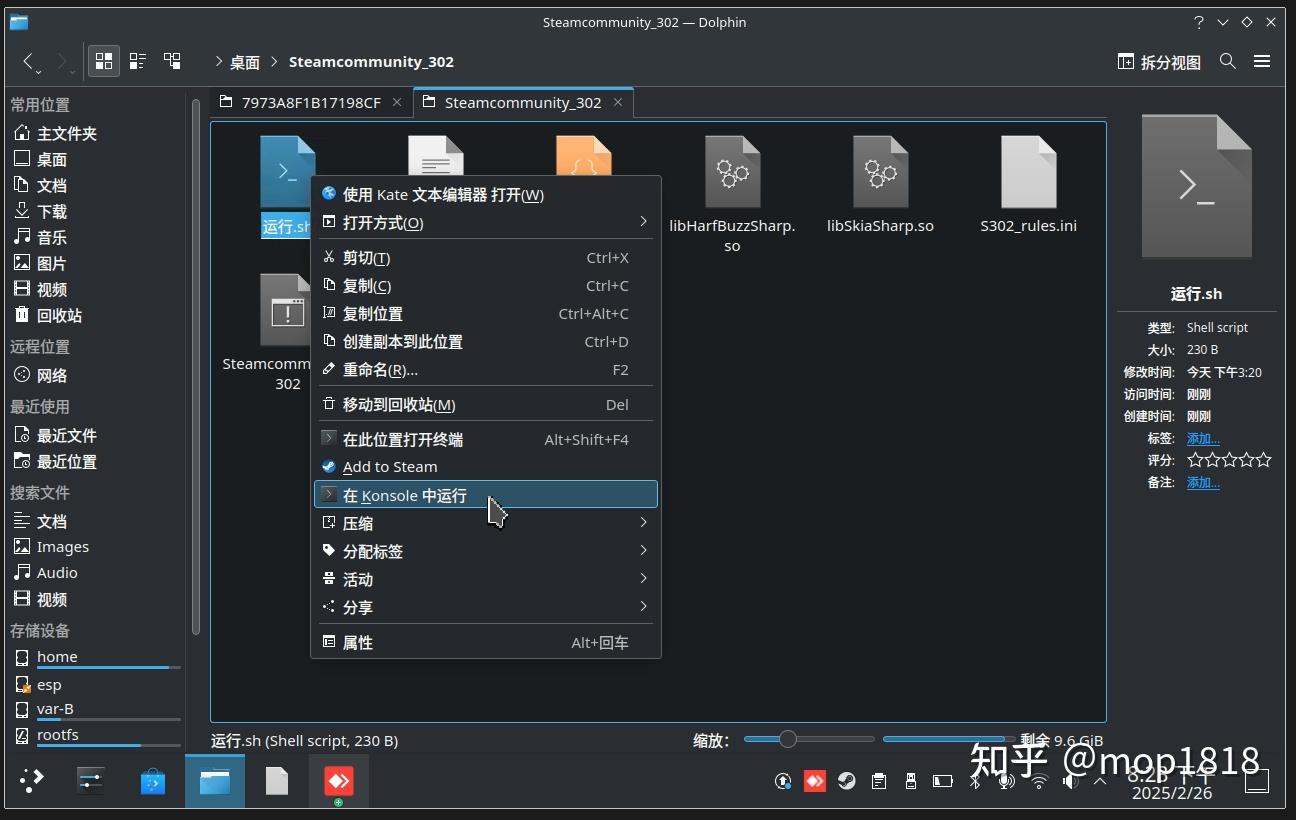
Task: Switch to the 7973A8F1B17198CF tab
Action: point(305,102)
